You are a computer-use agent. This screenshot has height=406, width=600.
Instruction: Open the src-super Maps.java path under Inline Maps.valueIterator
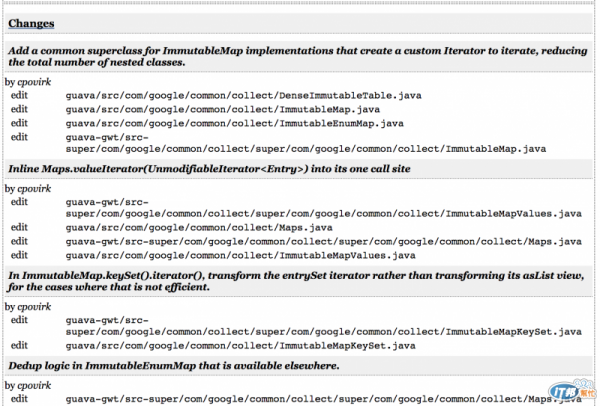pos(324,241)
